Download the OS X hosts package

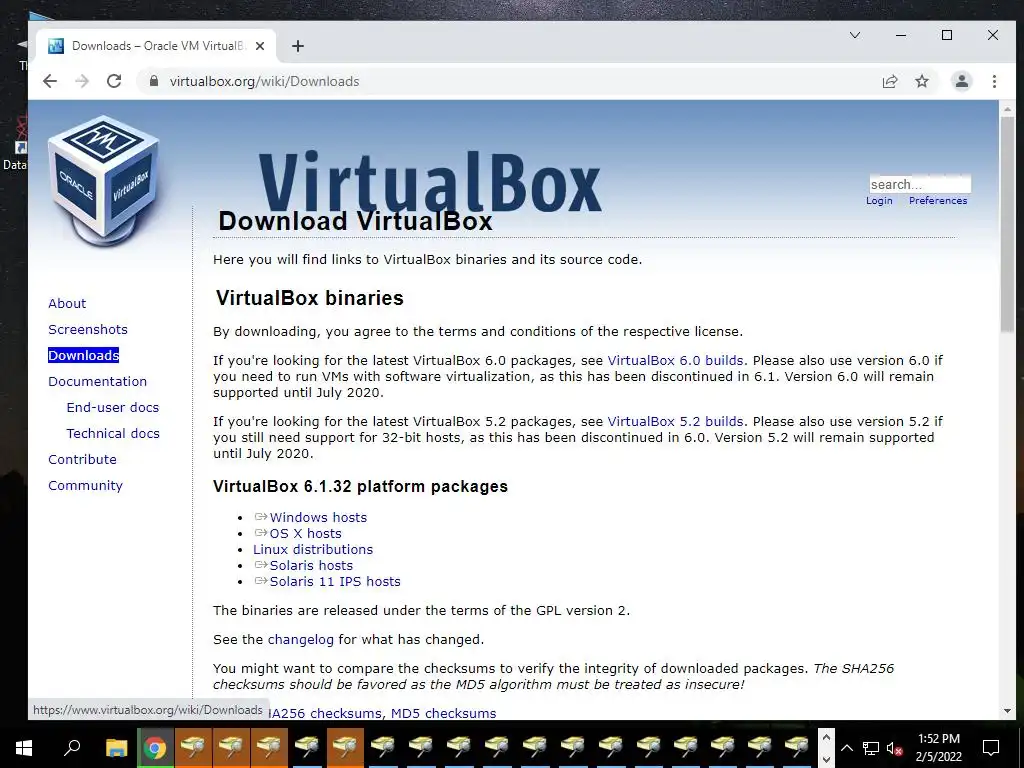coord(306,534)
